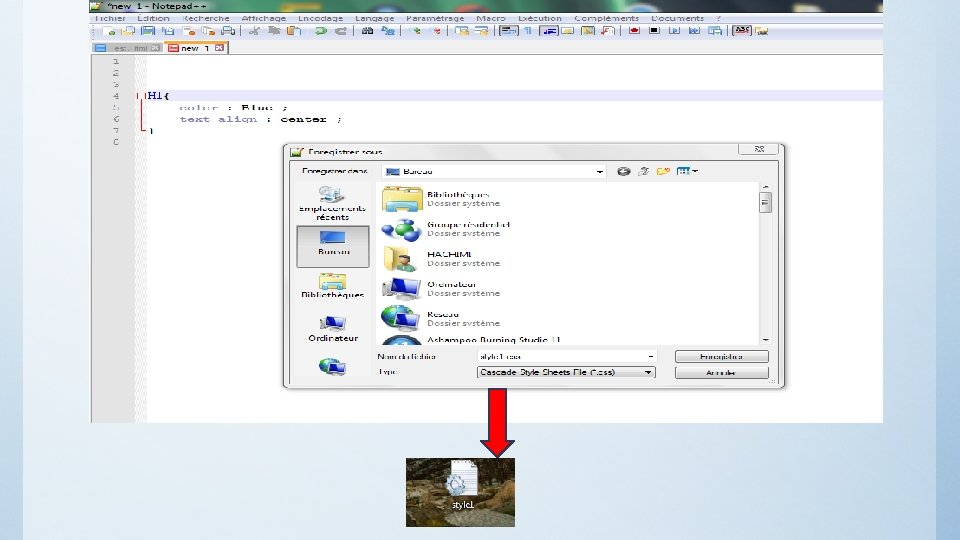960x540 pixels.
Task: Click the Stop Recording macro icon
Action: click(x=654, y=31)
